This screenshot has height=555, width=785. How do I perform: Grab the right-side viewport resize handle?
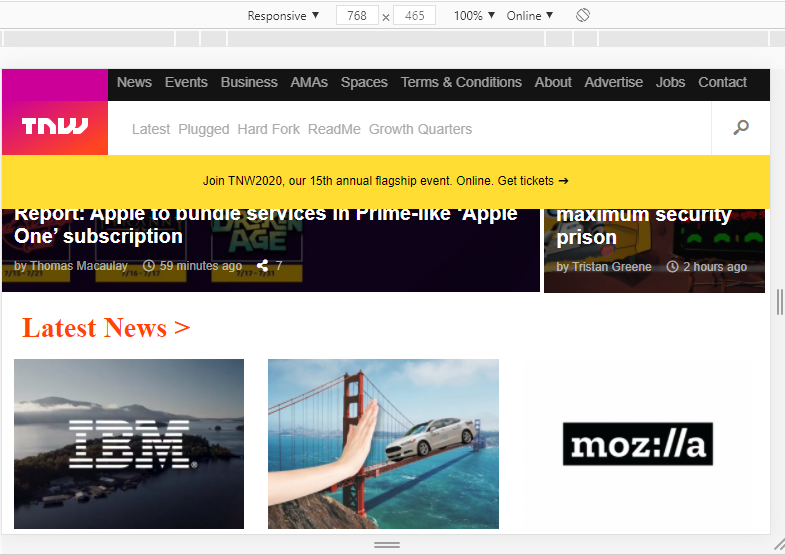point(778,302)
